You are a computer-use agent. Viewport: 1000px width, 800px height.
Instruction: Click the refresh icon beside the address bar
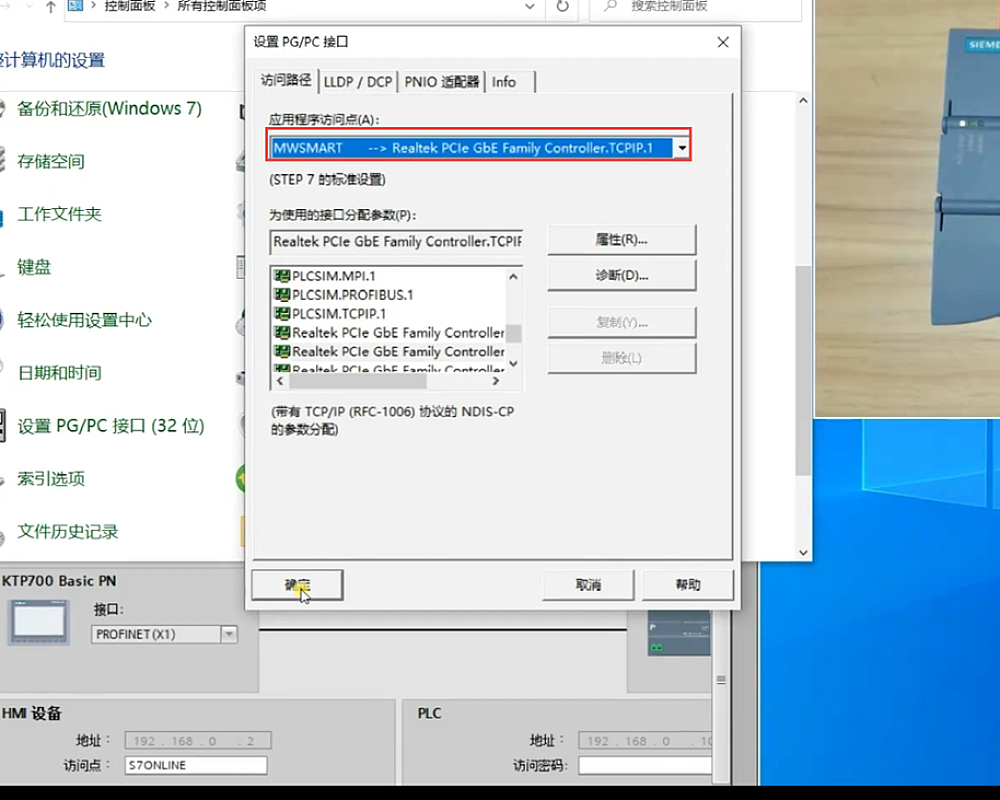tap(563, 7)
